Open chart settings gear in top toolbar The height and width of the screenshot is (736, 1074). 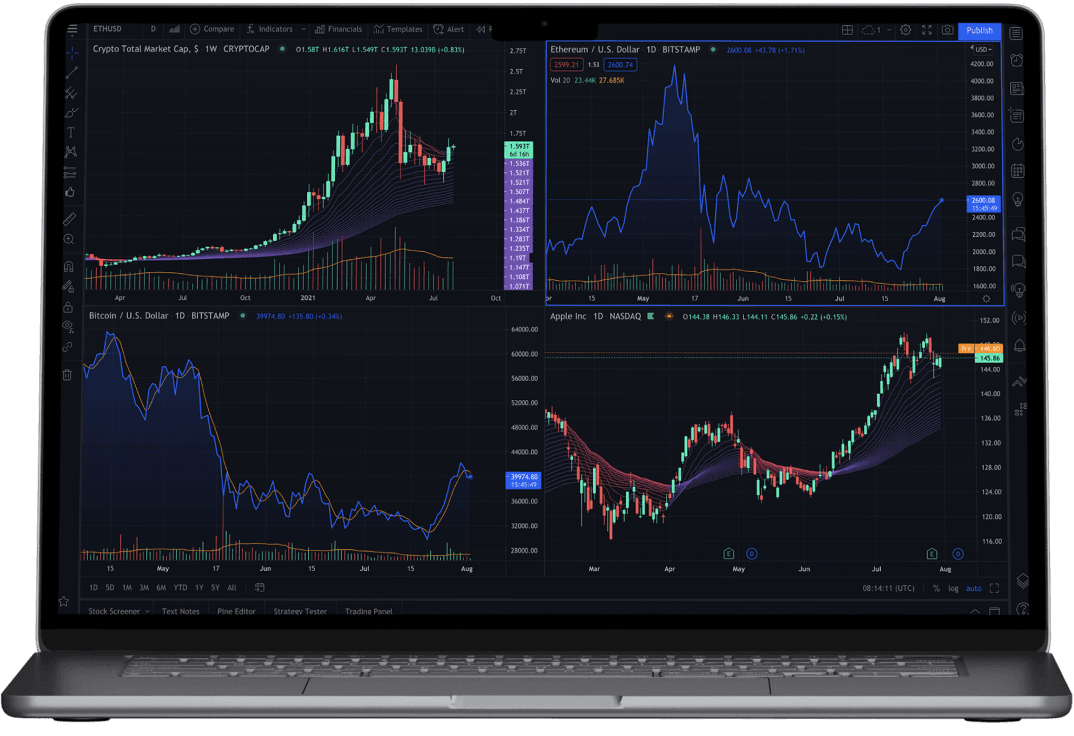pyautogui.click(x=906, y=30)
